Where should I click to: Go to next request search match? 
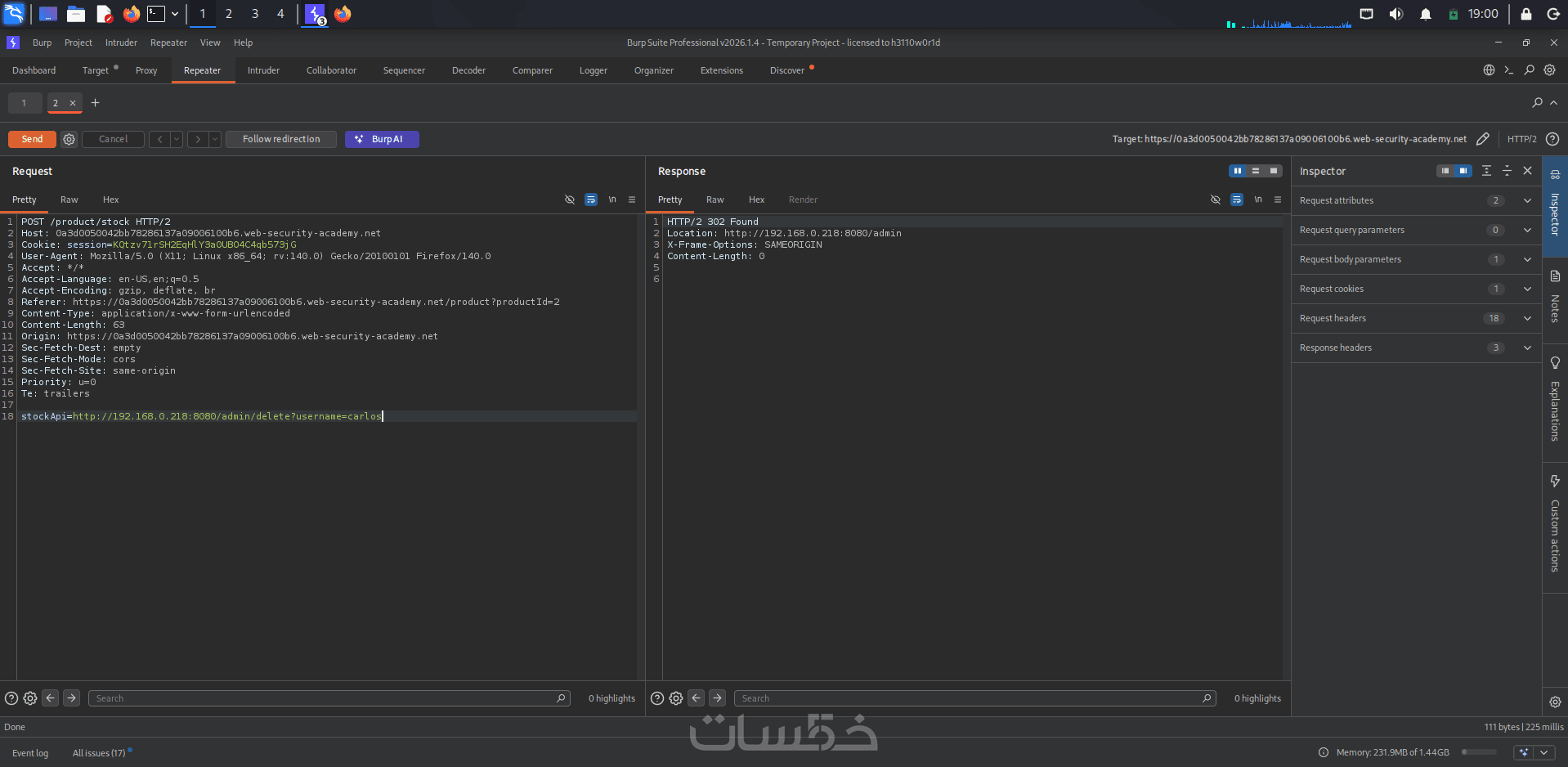(72, 698)
